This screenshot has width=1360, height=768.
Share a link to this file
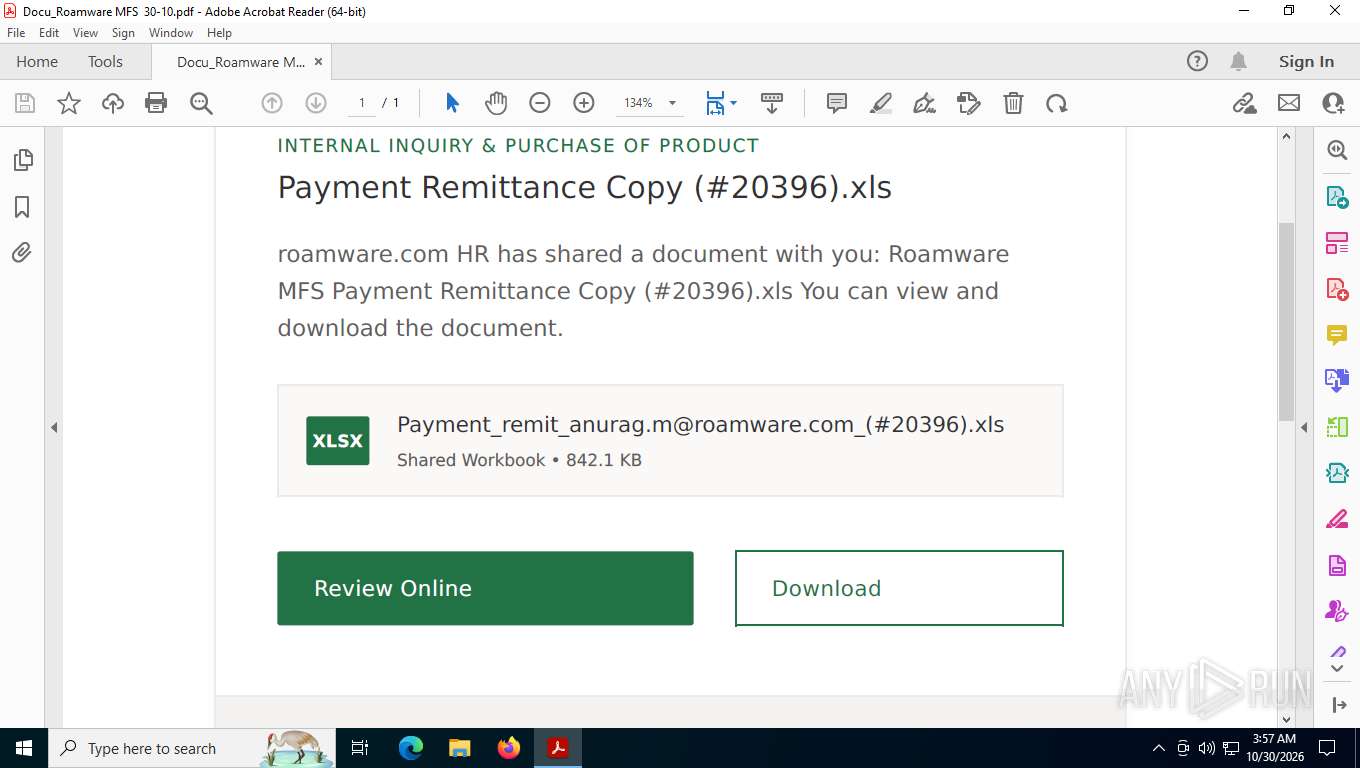pyautogui.click(x=1245, y=103)
